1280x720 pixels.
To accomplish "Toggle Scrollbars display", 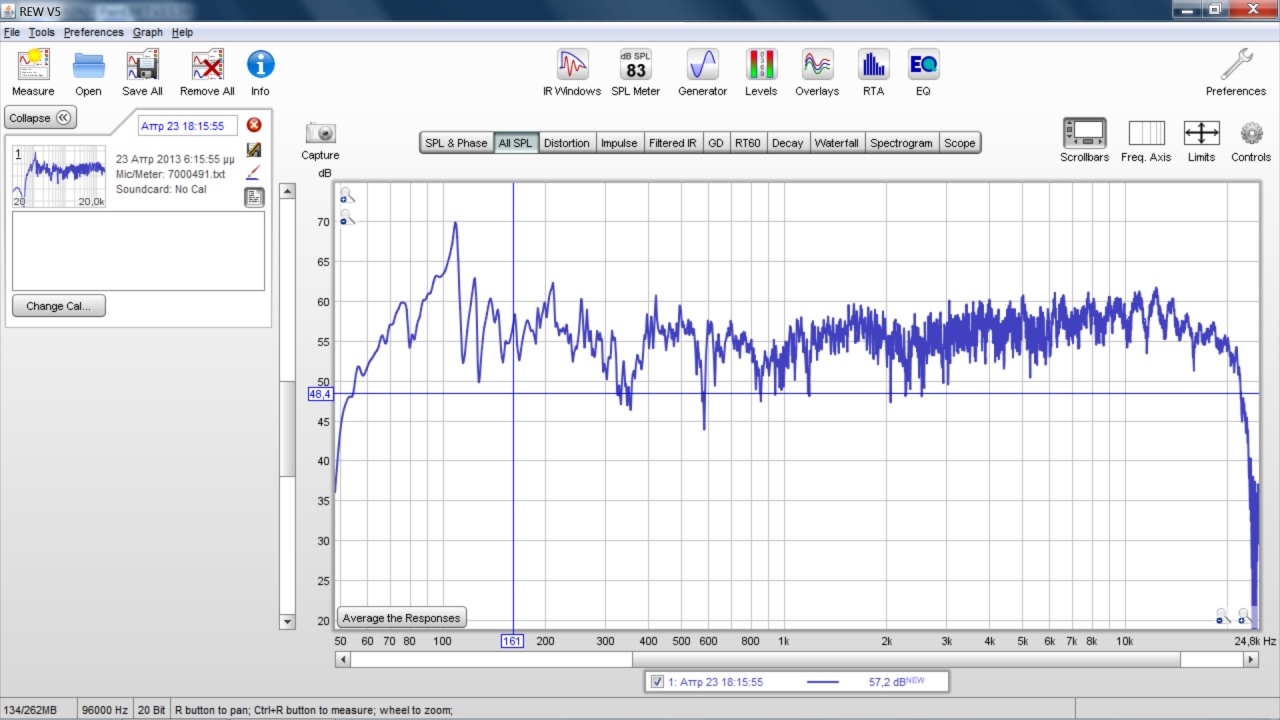I will [1084, 134].
